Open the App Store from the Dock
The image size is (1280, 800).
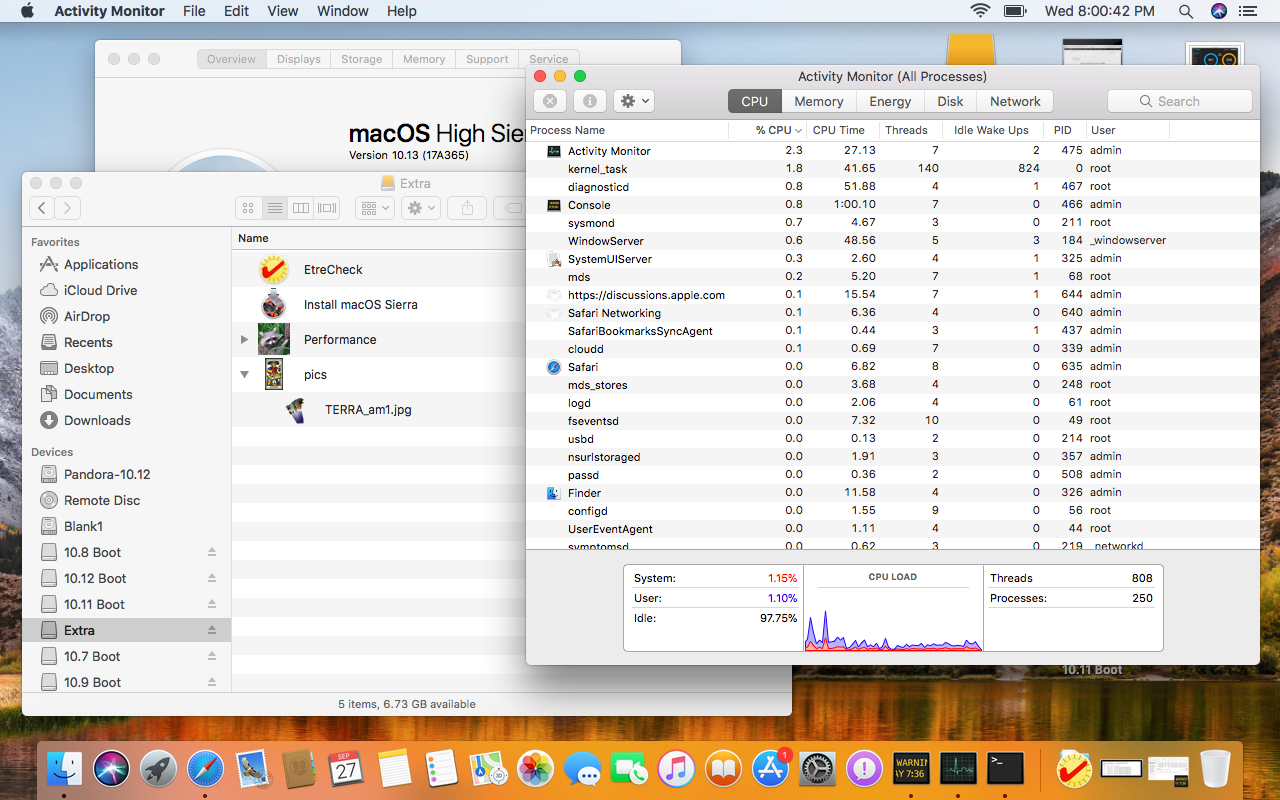pos(771,768)
